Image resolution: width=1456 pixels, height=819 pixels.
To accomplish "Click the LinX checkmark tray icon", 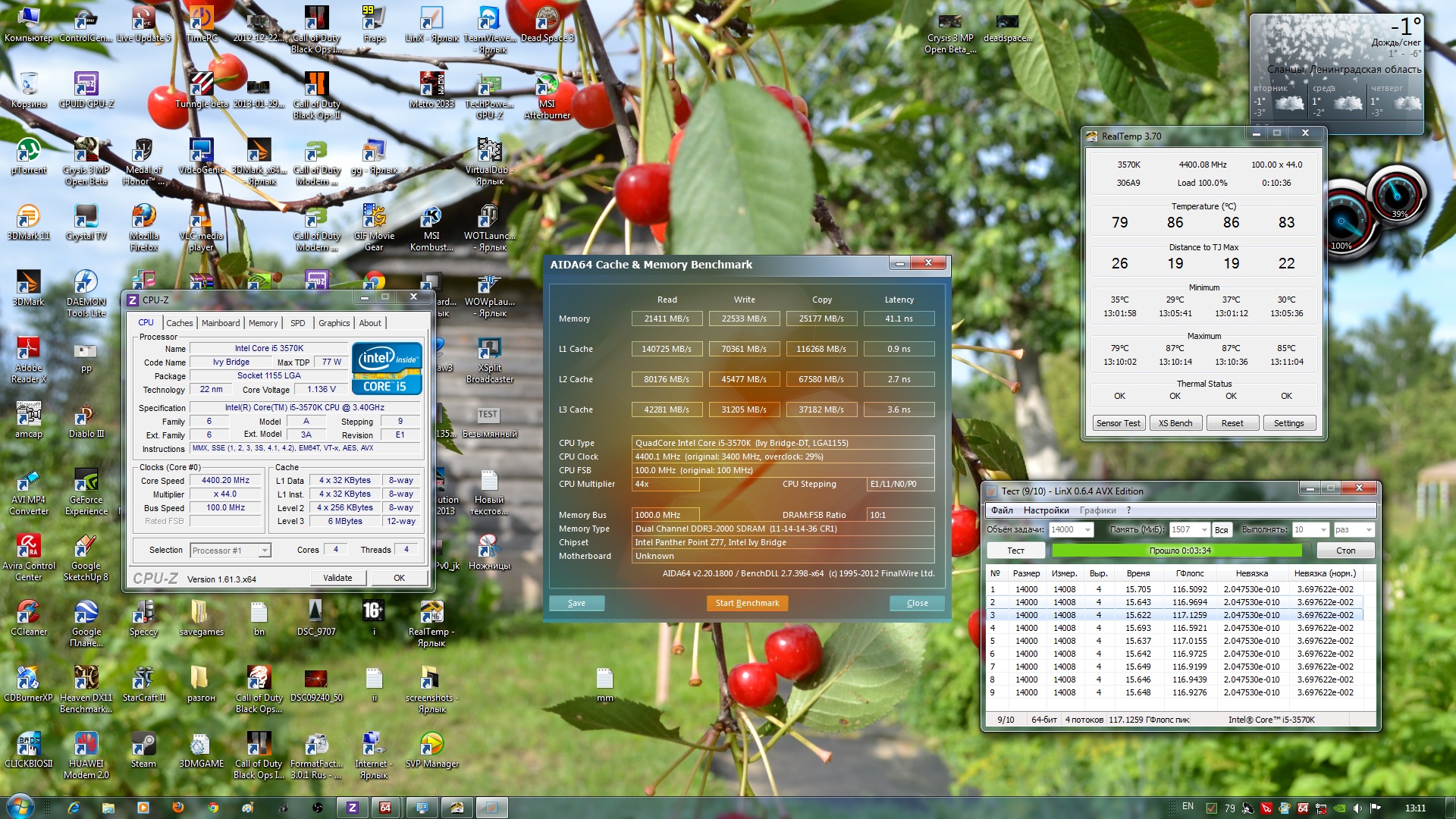I will (x=1212, y=808).
